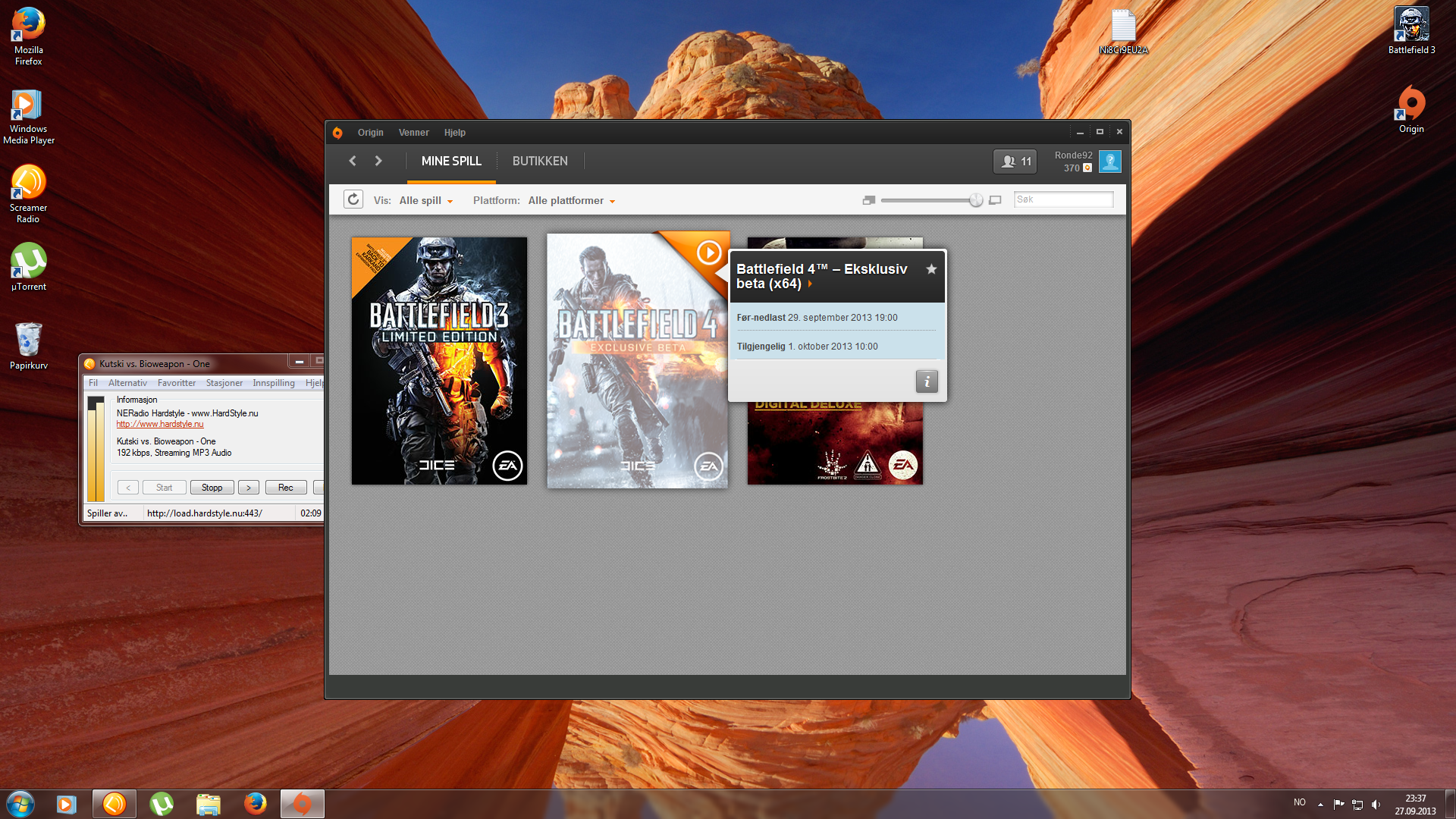
Task: Open the Origin menu
Action: click(x=371, y=133)
